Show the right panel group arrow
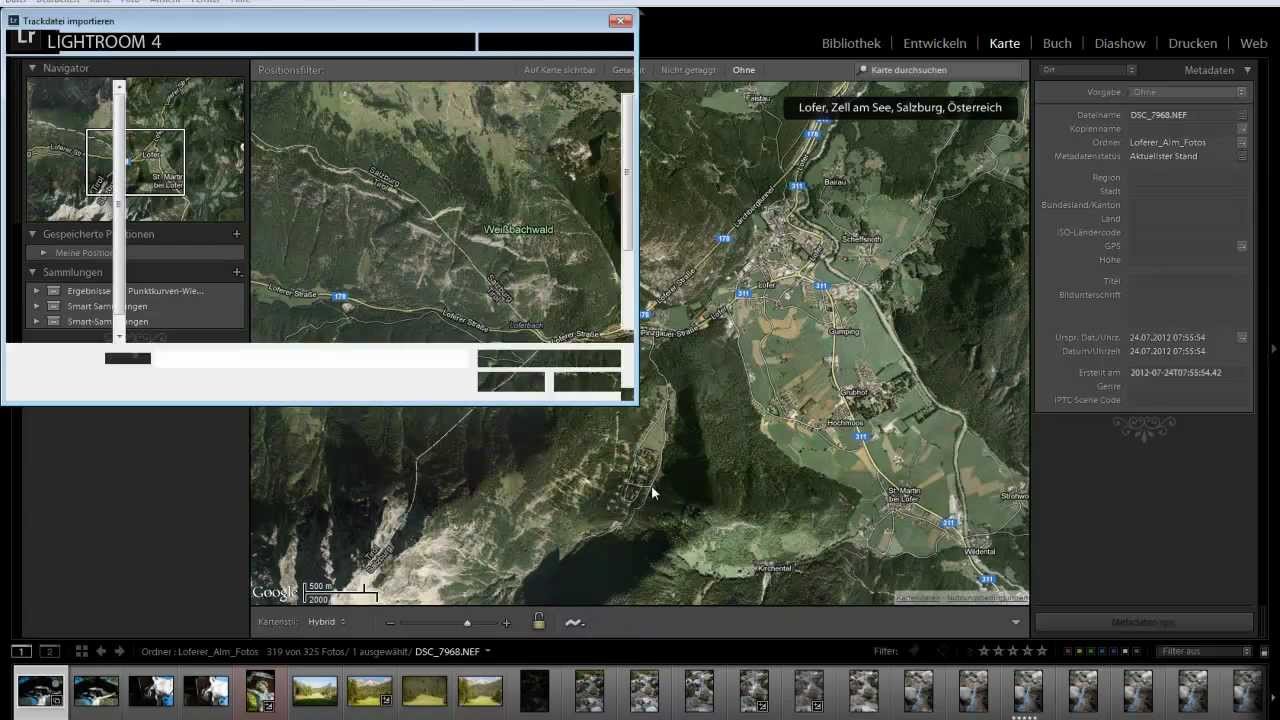 click(x=1273, y=348)
